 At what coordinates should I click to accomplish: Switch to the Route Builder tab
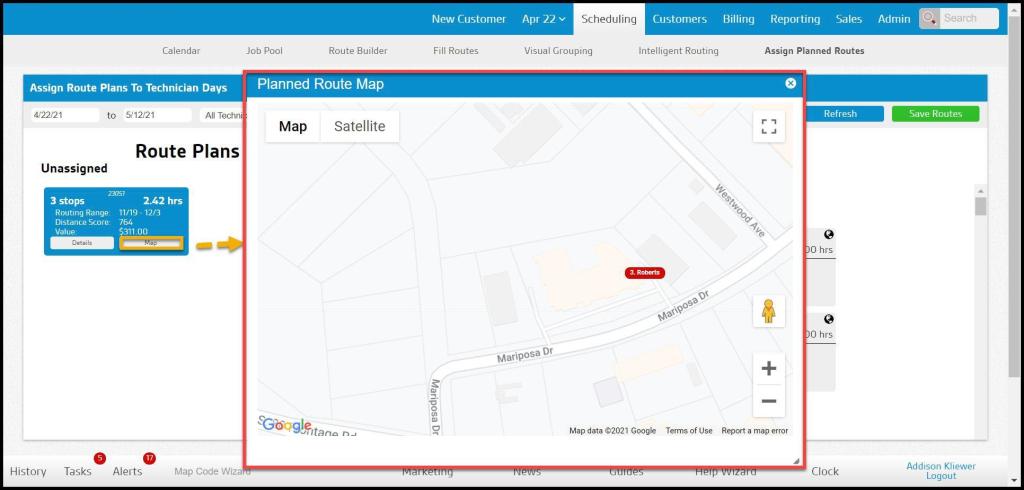point(357,51)
